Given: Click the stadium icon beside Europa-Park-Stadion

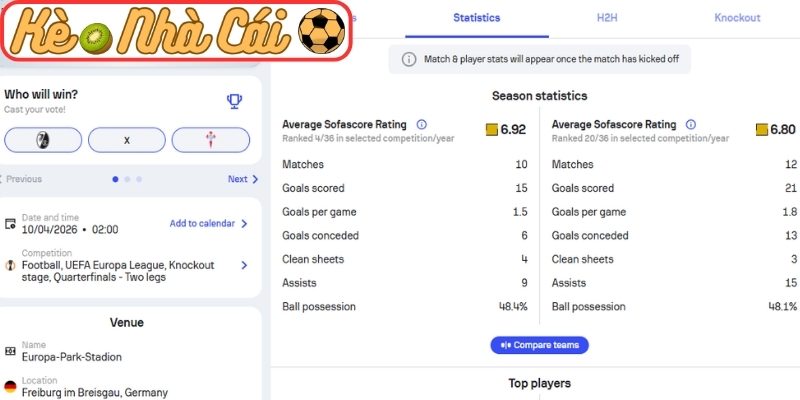Looking at the screenshot, I should 10,352.
